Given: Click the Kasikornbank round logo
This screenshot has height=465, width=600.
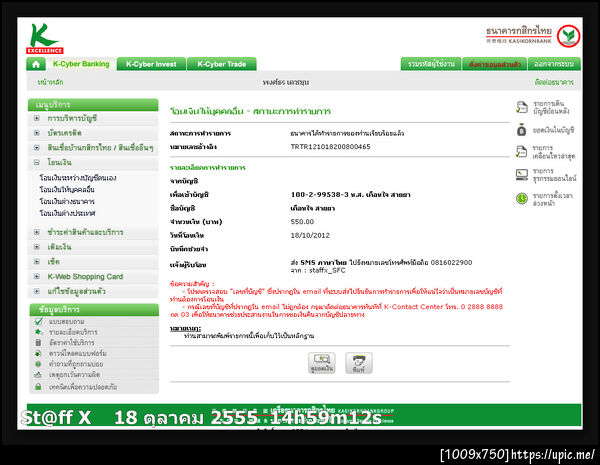Looking at the screenshot, I should [568, 36].
